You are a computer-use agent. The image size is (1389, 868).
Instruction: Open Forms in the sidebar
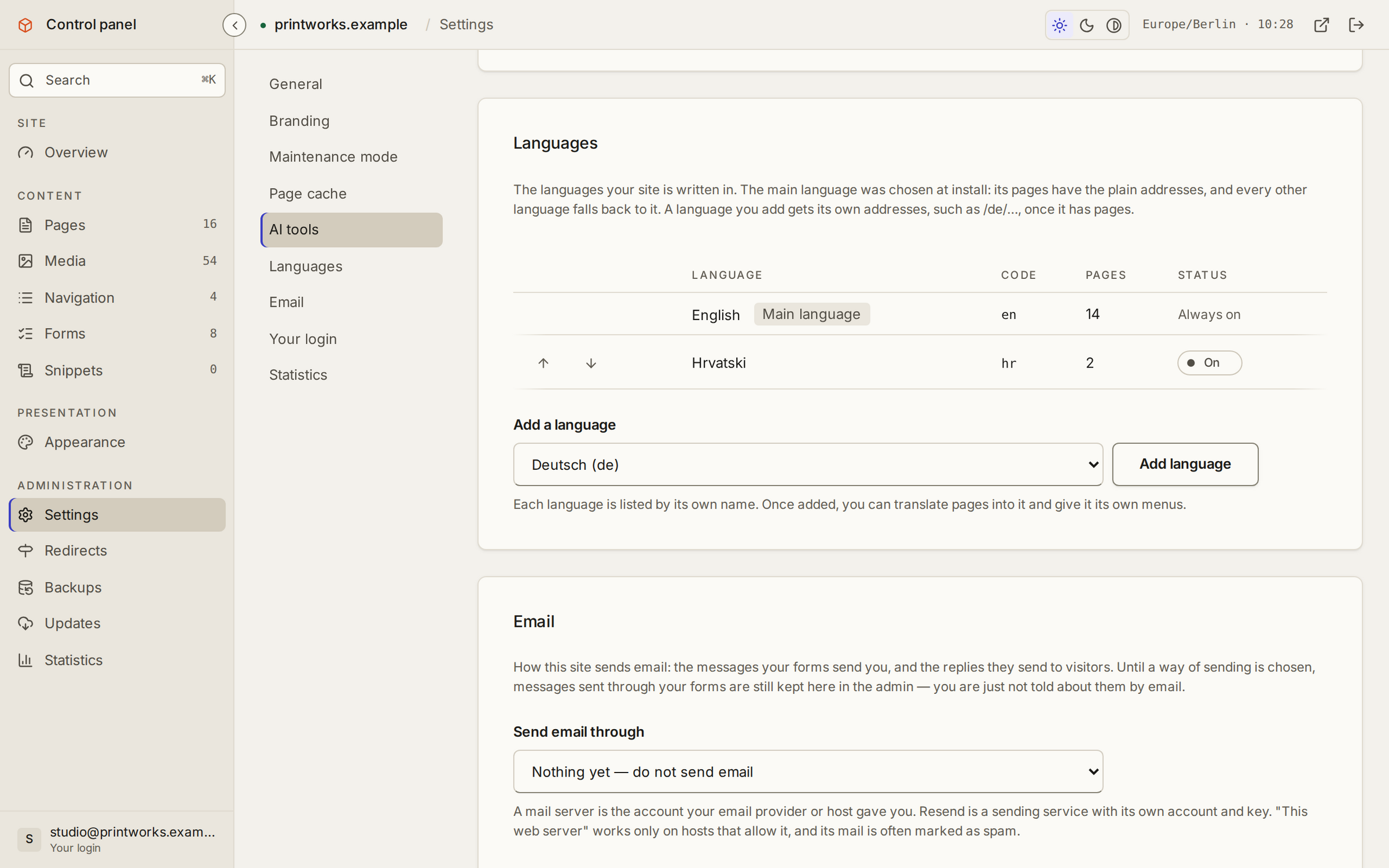click(x=117, y=334)
